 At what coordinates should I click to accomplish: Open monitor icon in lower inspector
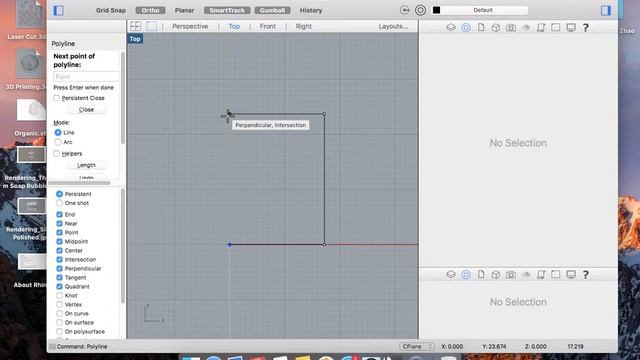[x=571, y=274]
